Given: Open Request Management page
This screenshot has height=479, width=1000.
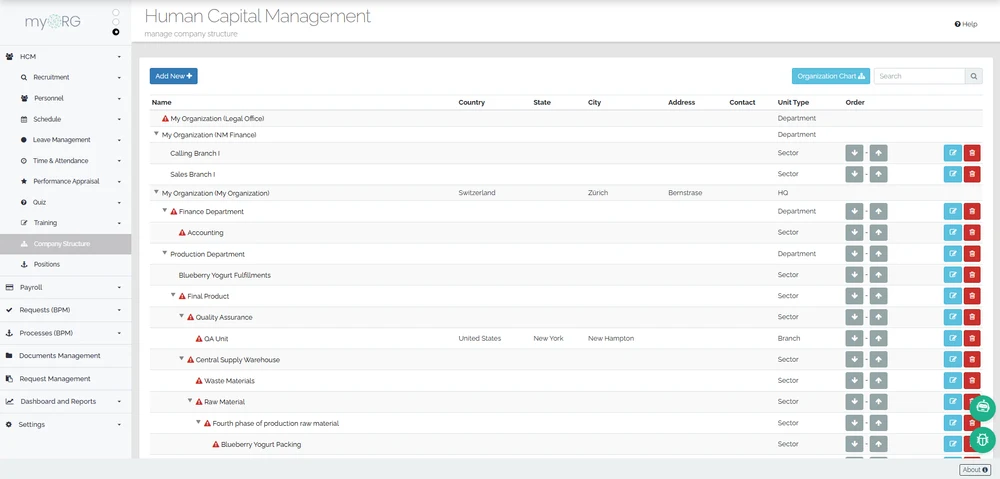Looking at the screenshot, I should point(66,378).
